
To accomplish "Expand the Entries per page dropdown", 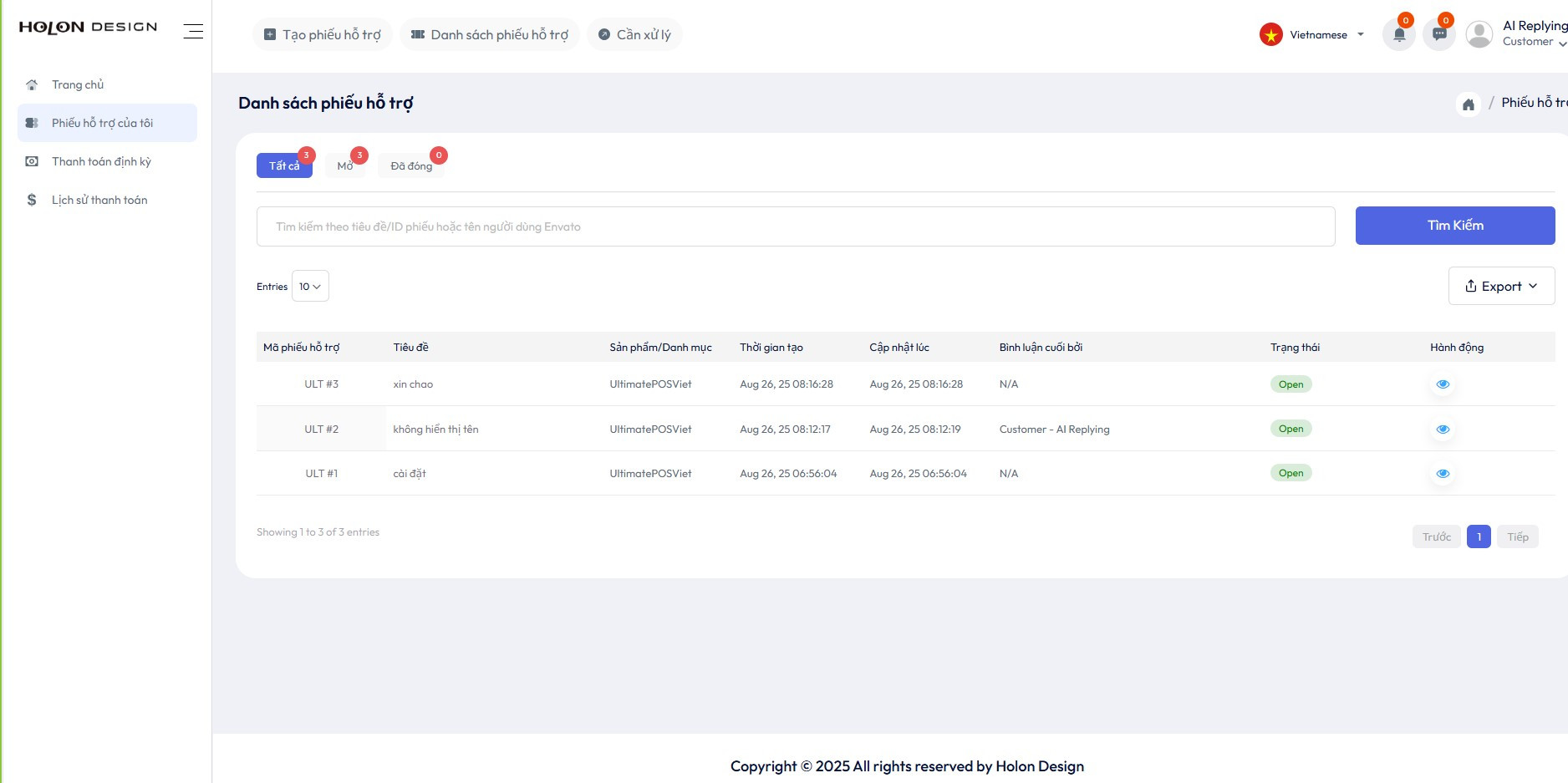I will click(x=310, y=287).
